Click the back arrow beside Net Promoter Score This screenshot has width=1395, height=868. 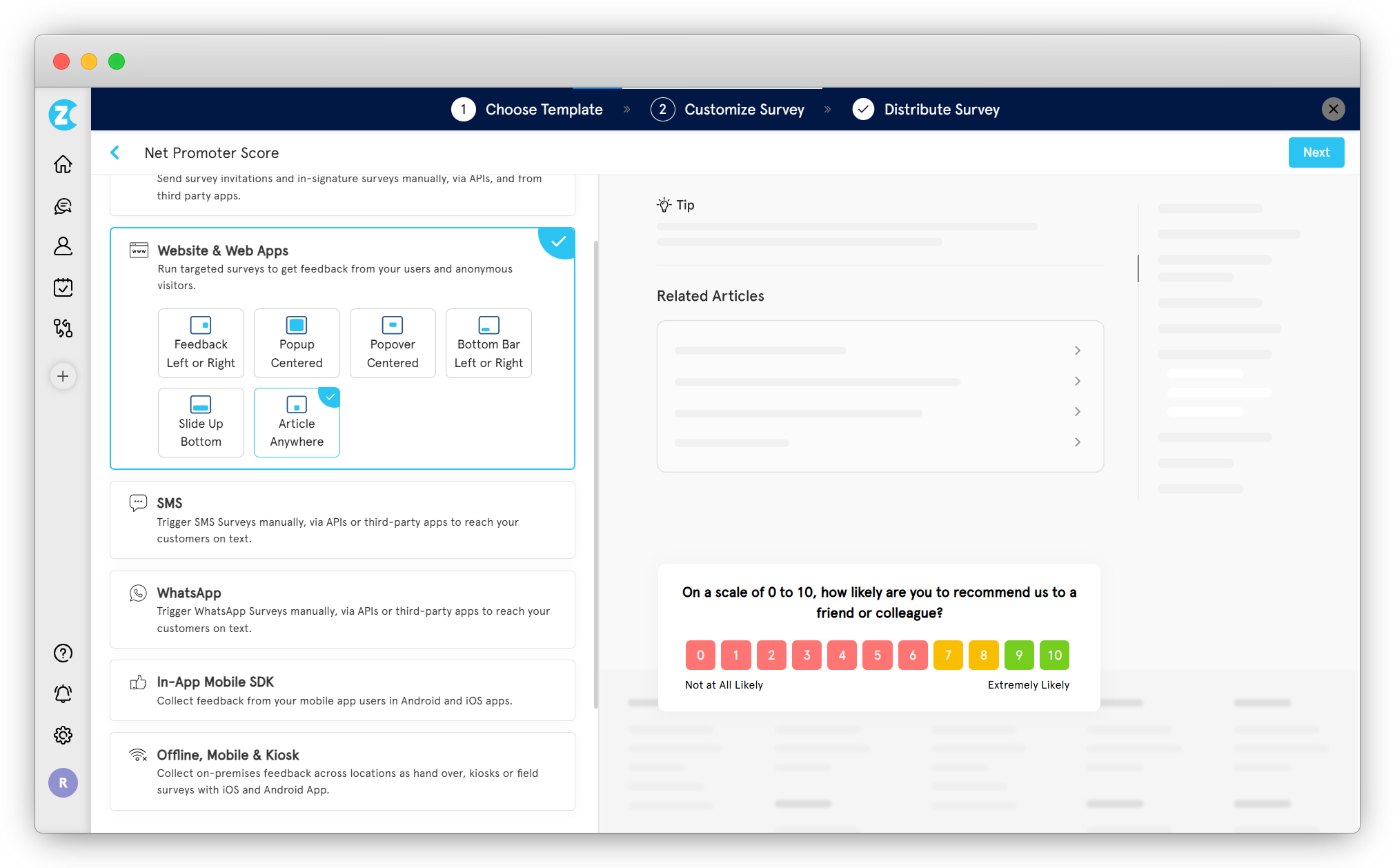(x=115, y=152)
